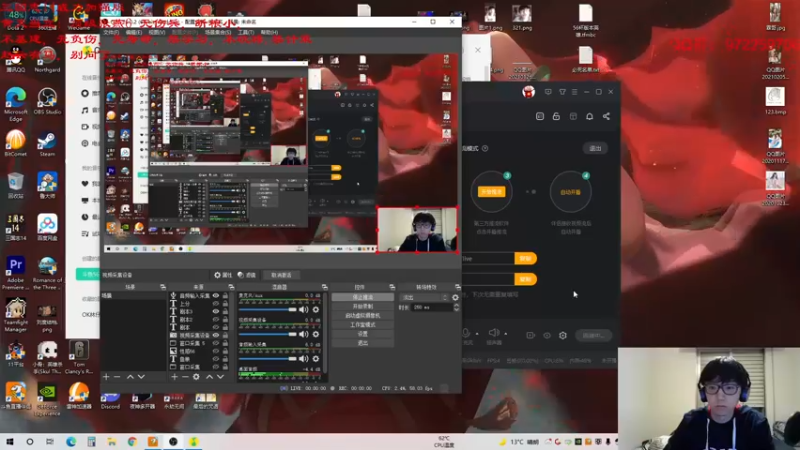
Task: Open transition properties gear icon
Action: [x=455, y=297]
